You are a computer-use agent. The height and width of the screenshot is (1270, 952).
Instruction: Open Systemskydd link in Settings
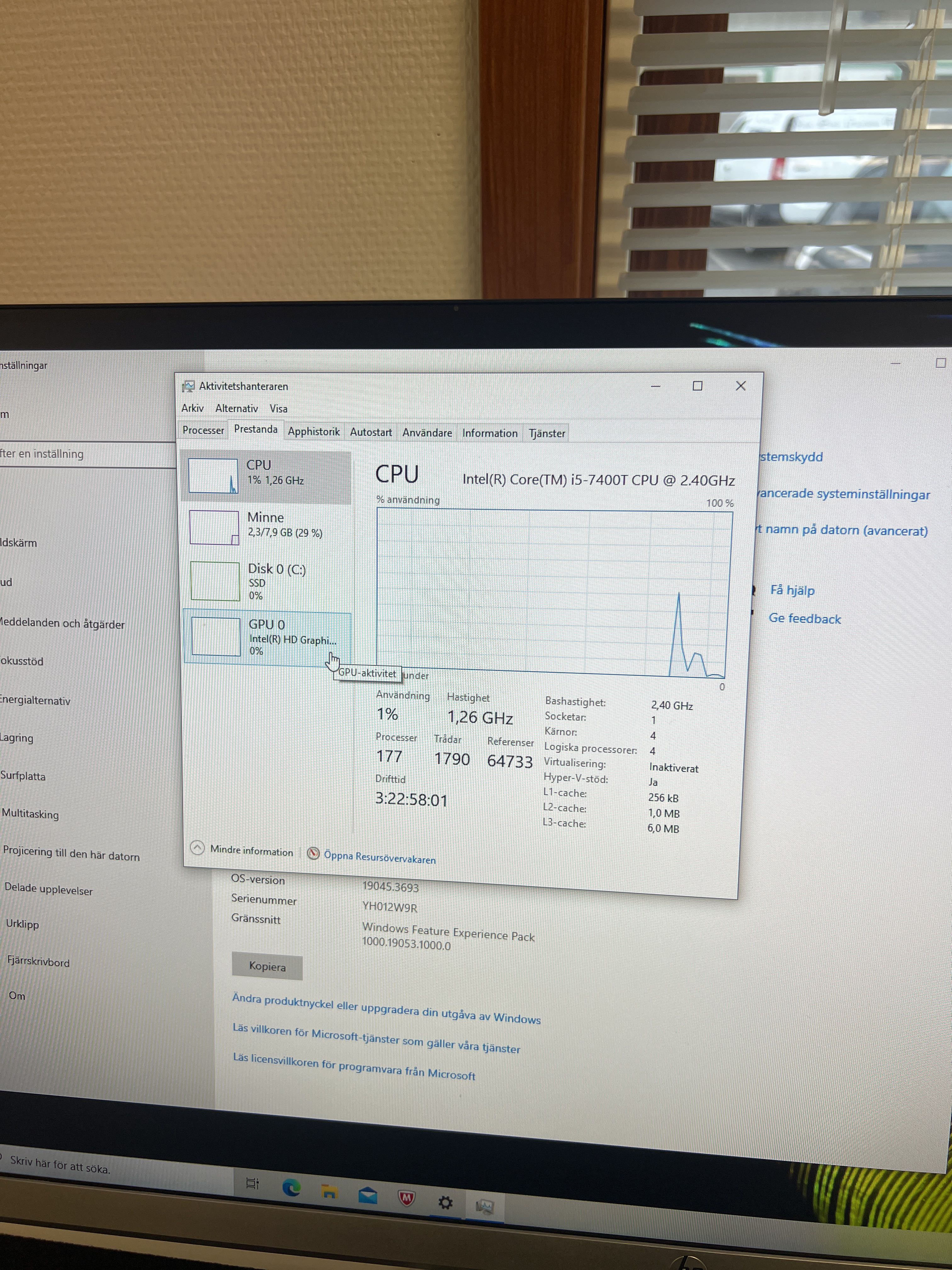pyautogui.click(x=791, y=457)
